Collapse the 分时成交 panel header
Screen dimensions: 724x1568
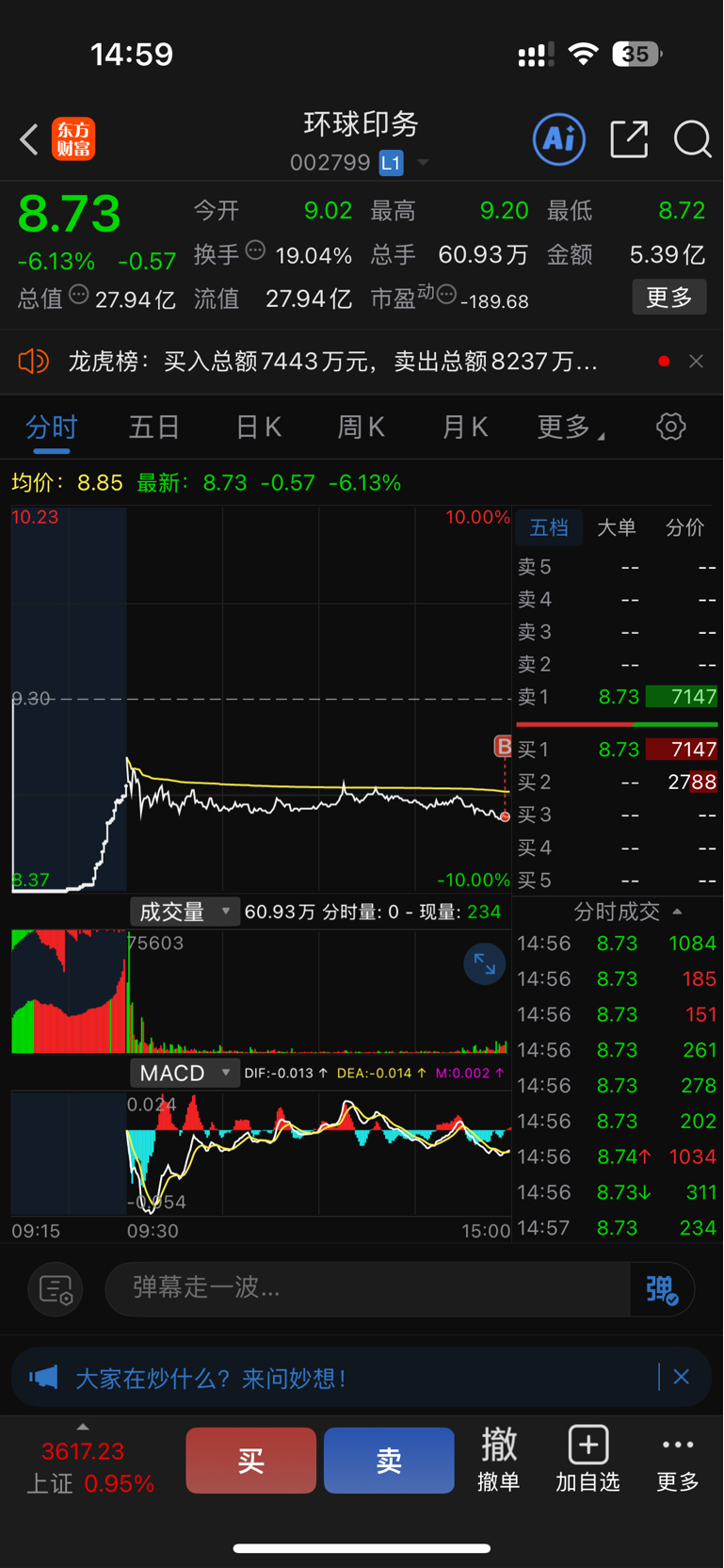tap(627, 912)
